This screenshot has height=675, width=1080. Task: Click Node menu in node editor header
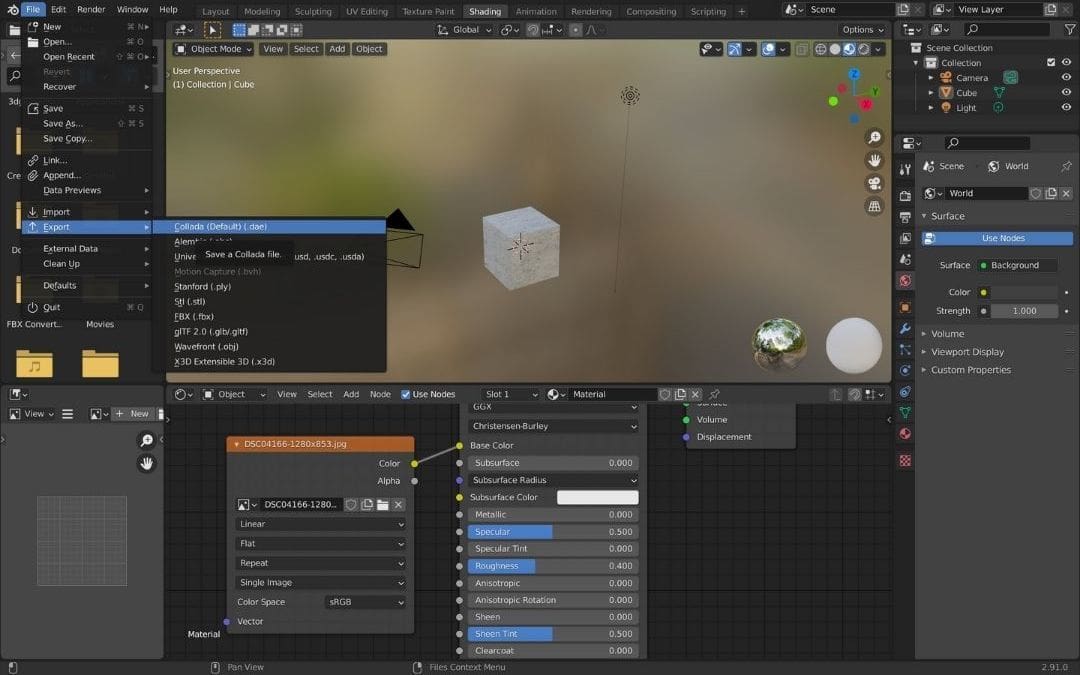pos(380,395)
